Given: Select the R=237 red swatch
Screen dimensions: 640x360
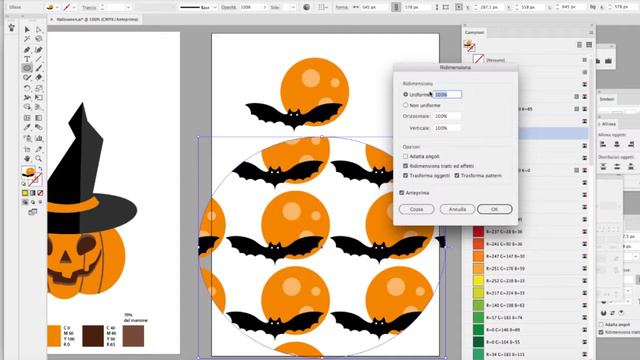Looking at the screenshot, I should click(x=478, y=232).
